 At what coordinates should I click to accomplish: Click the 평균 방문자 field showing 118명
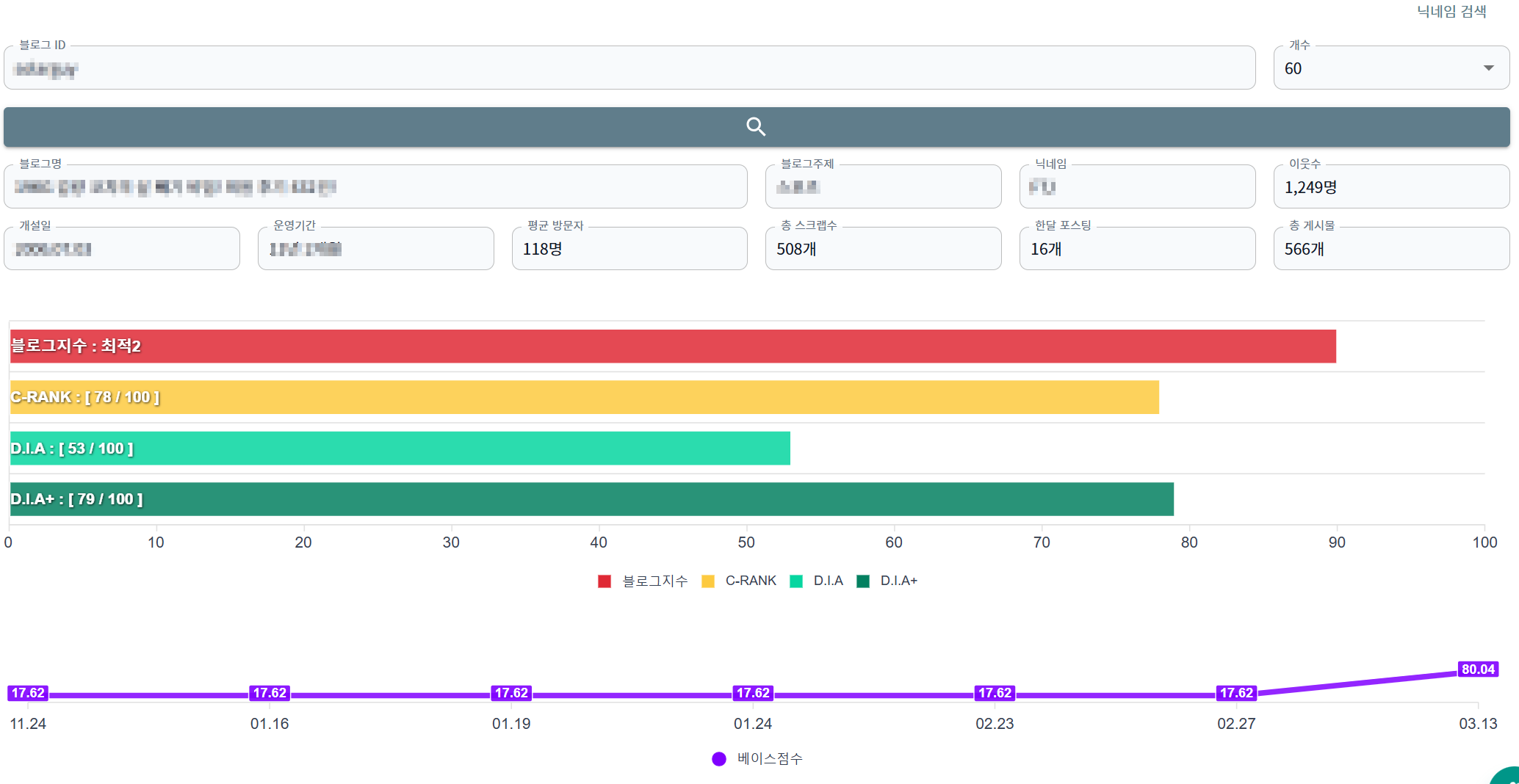click(629, 249)
